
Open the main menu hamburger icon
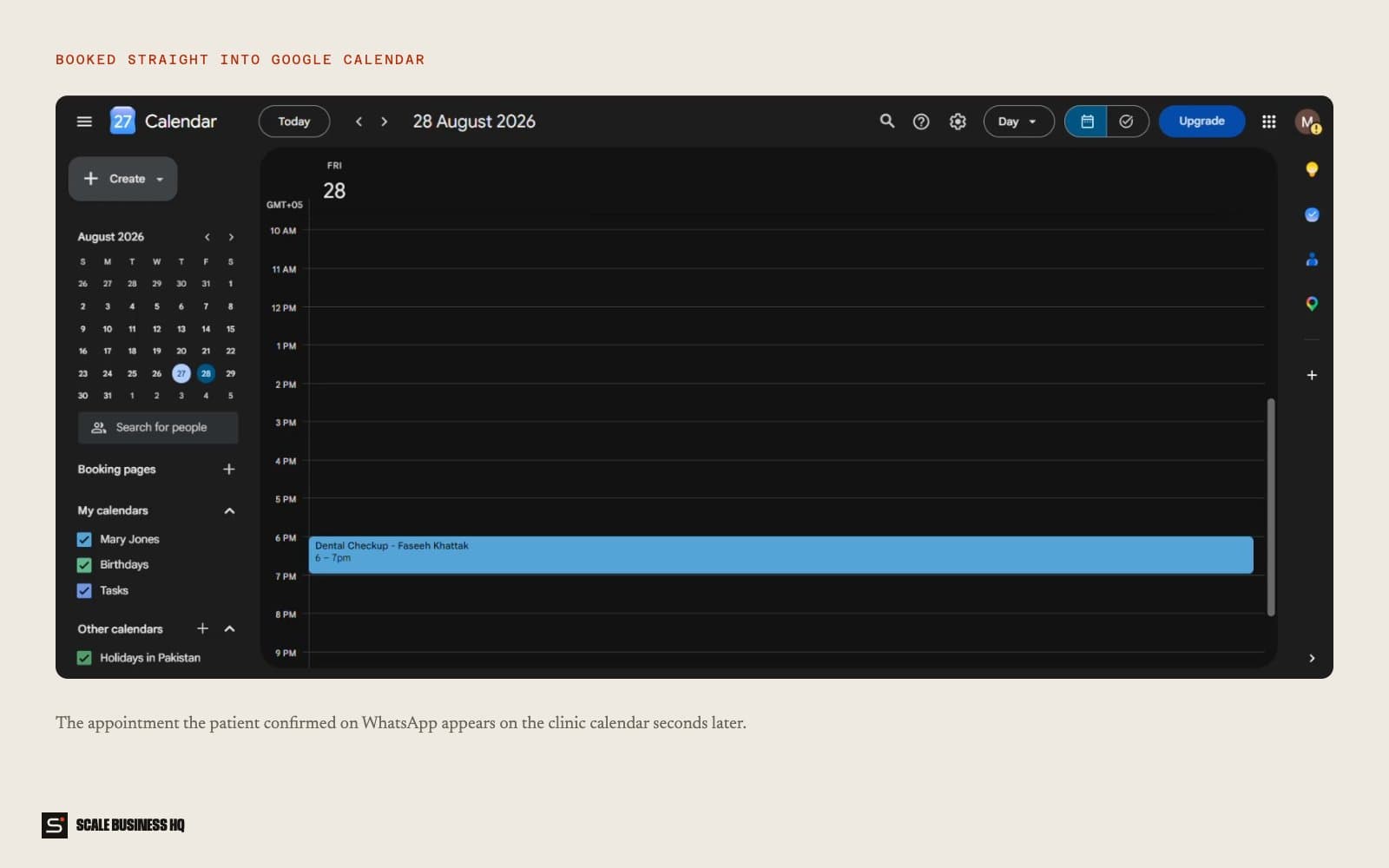[84, 122]
